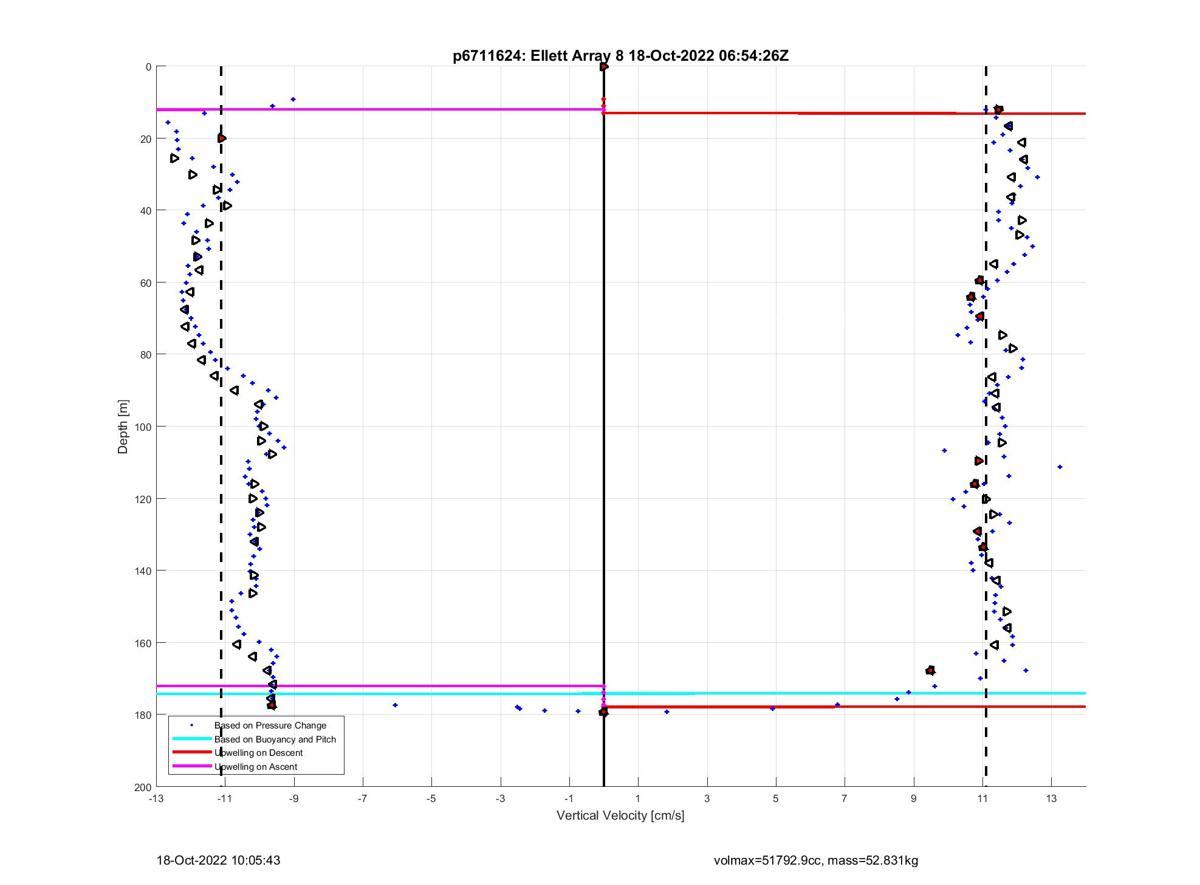The image size is (1200, 885).
Task: Click the y-axis tick label '100'
Action: point(143,427)
